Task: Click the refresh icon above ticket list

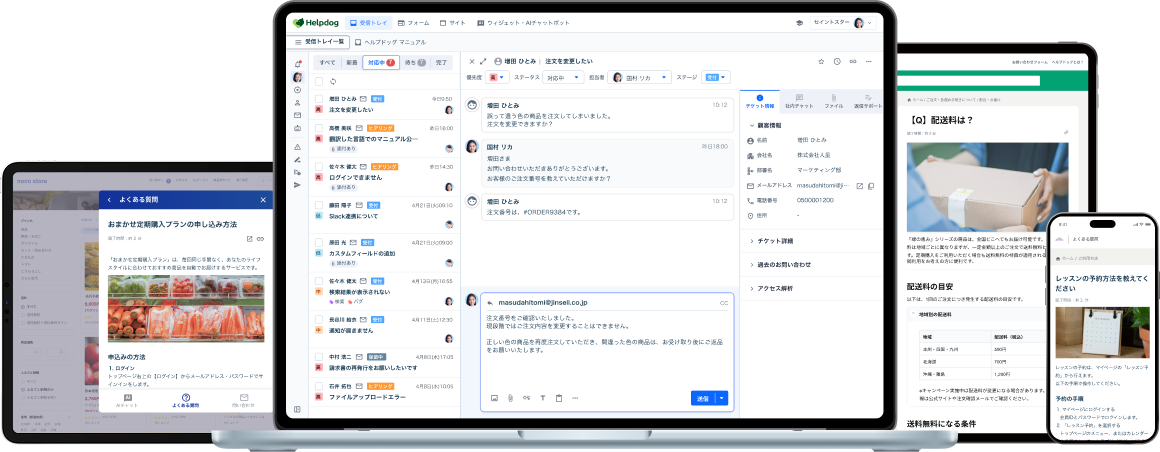Action: coord(333,81)
